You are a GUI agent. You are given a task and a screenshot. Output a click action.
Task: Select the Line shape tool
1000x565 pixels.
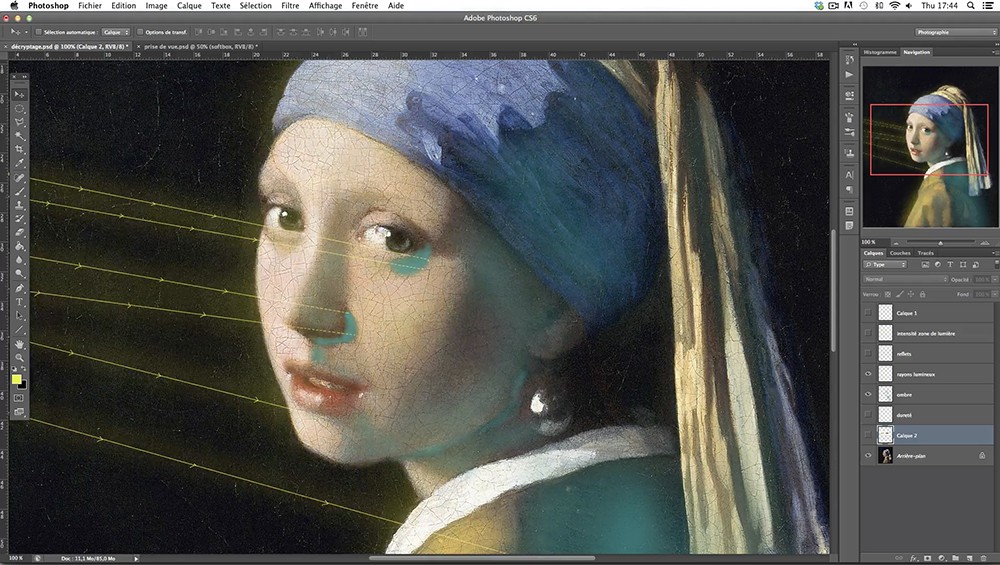click(19, 330)
